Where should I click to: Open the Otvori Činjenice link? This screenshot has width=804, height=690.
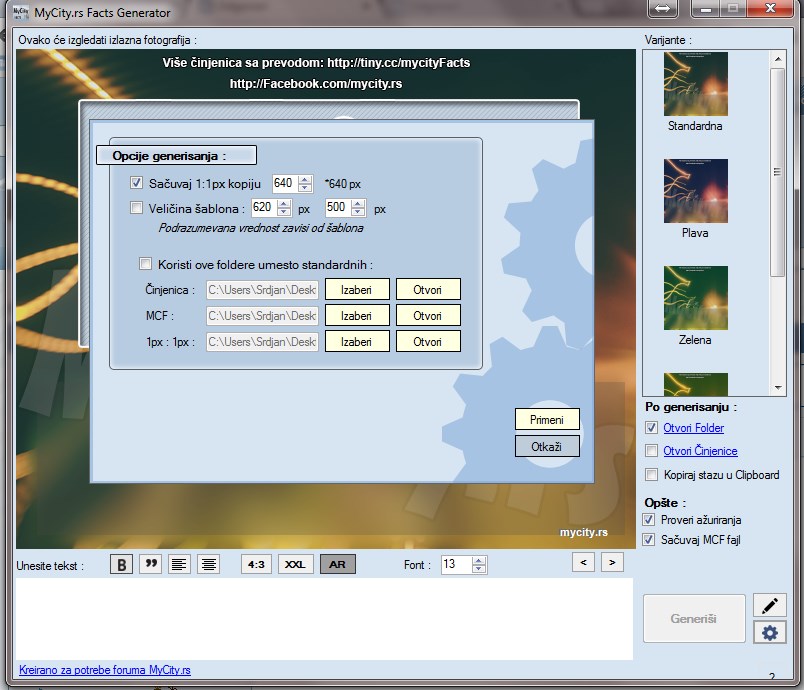[x=700, y=451]
